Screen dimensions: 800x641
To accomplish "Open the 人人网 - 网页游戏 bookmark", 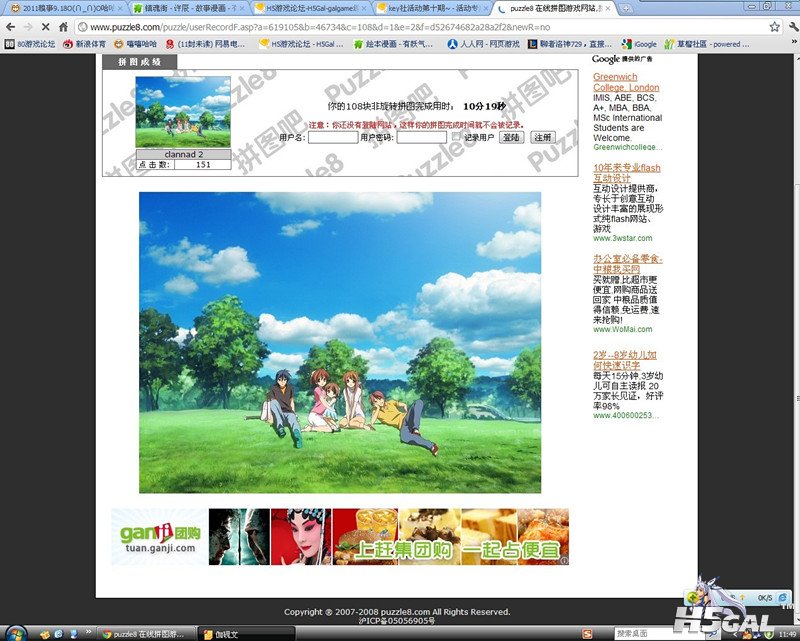I will (483, 44).
